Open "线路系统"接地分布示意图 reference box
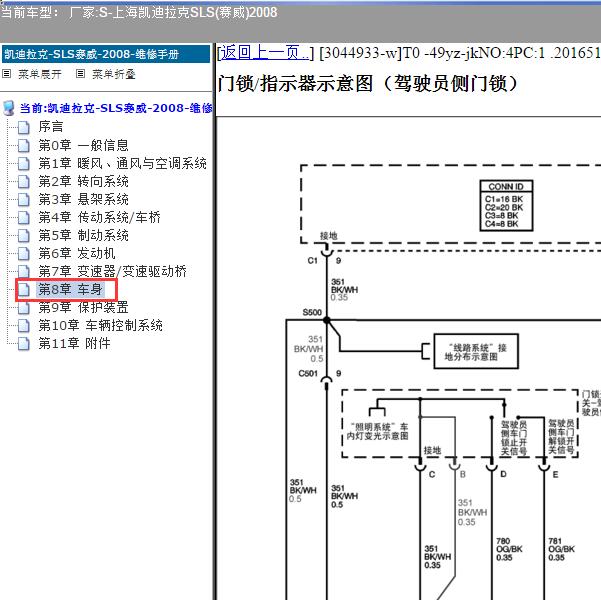The height and width of the screenshot is (600, 601). click(476, 352)
